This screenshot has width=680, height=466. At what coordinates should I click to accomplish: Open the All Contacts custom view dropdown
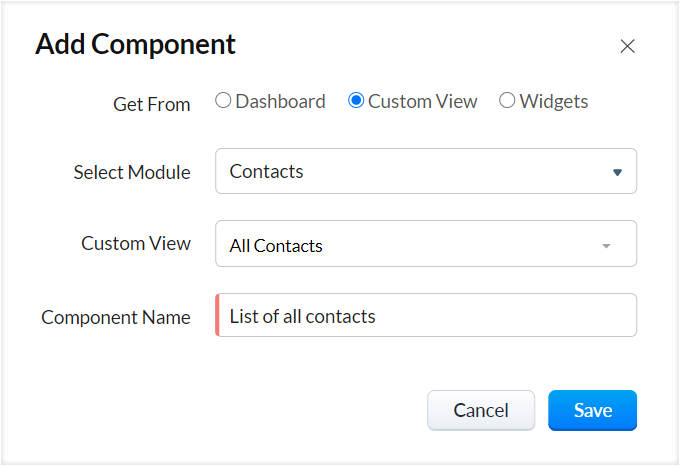pos(410,244)
